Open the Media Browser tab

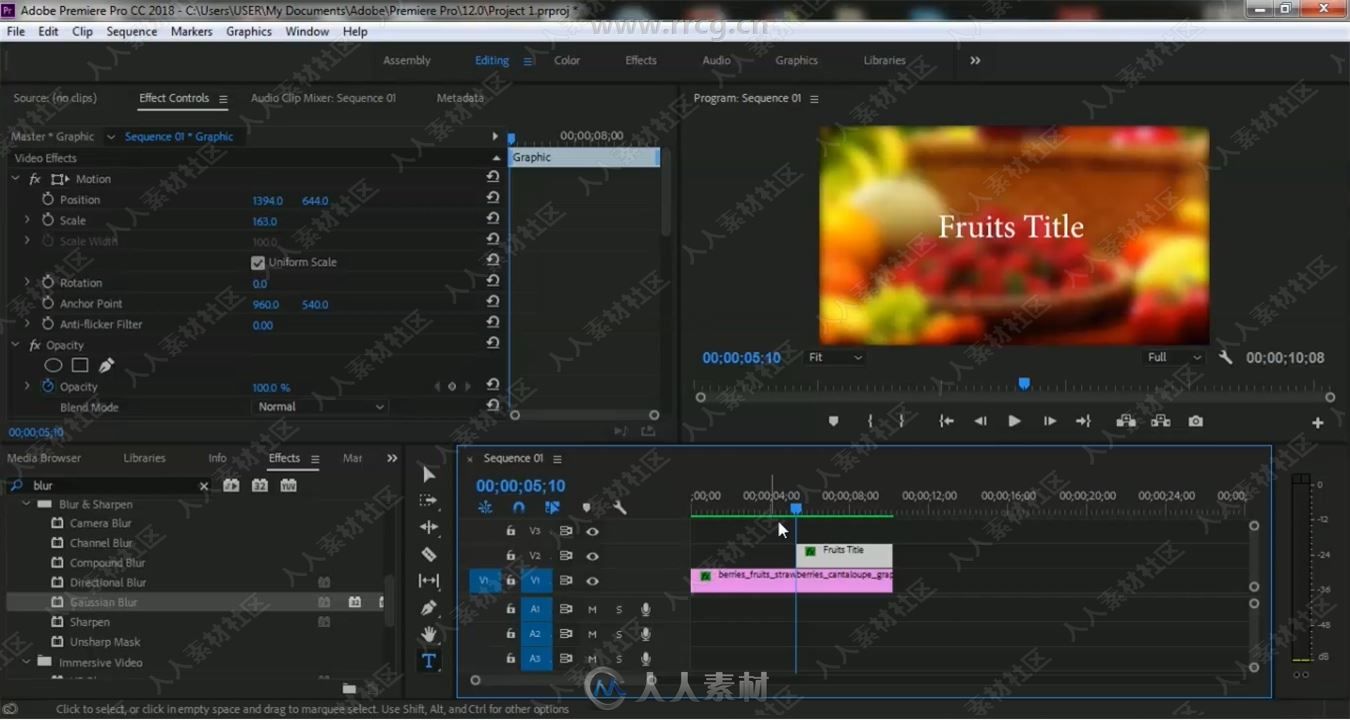pos(44,458)
